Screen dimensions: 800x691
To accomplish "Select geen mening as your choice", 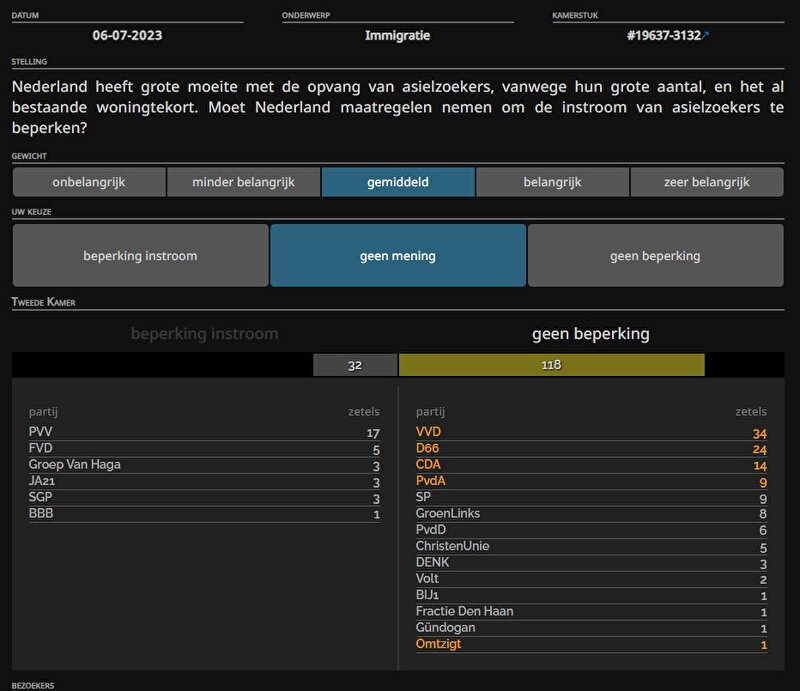I will point(398,256).
